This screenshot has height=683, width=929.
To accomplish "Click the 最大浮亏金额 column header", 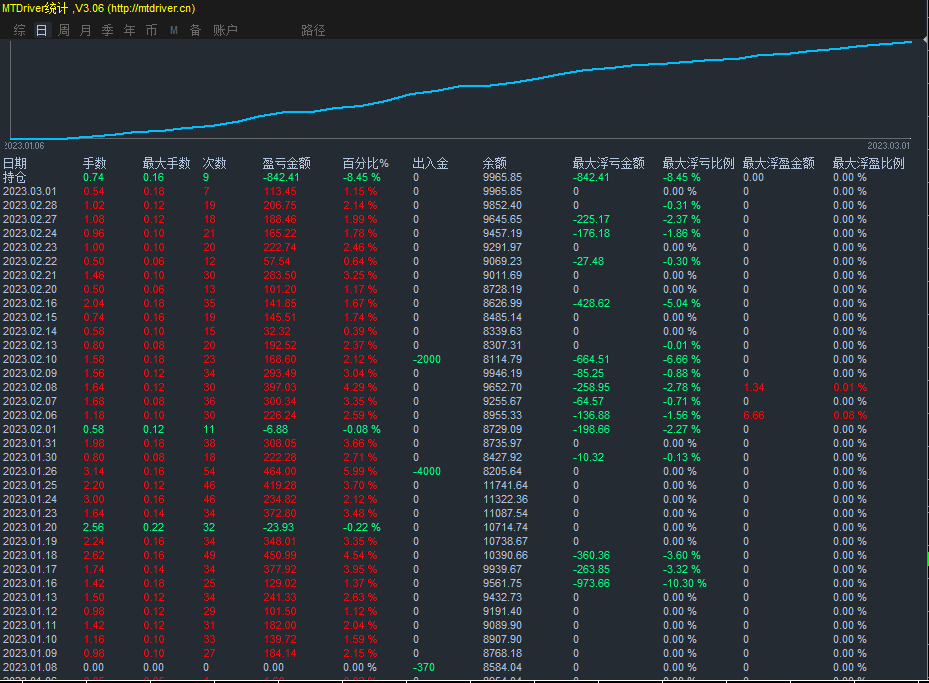I will [608, 163].
